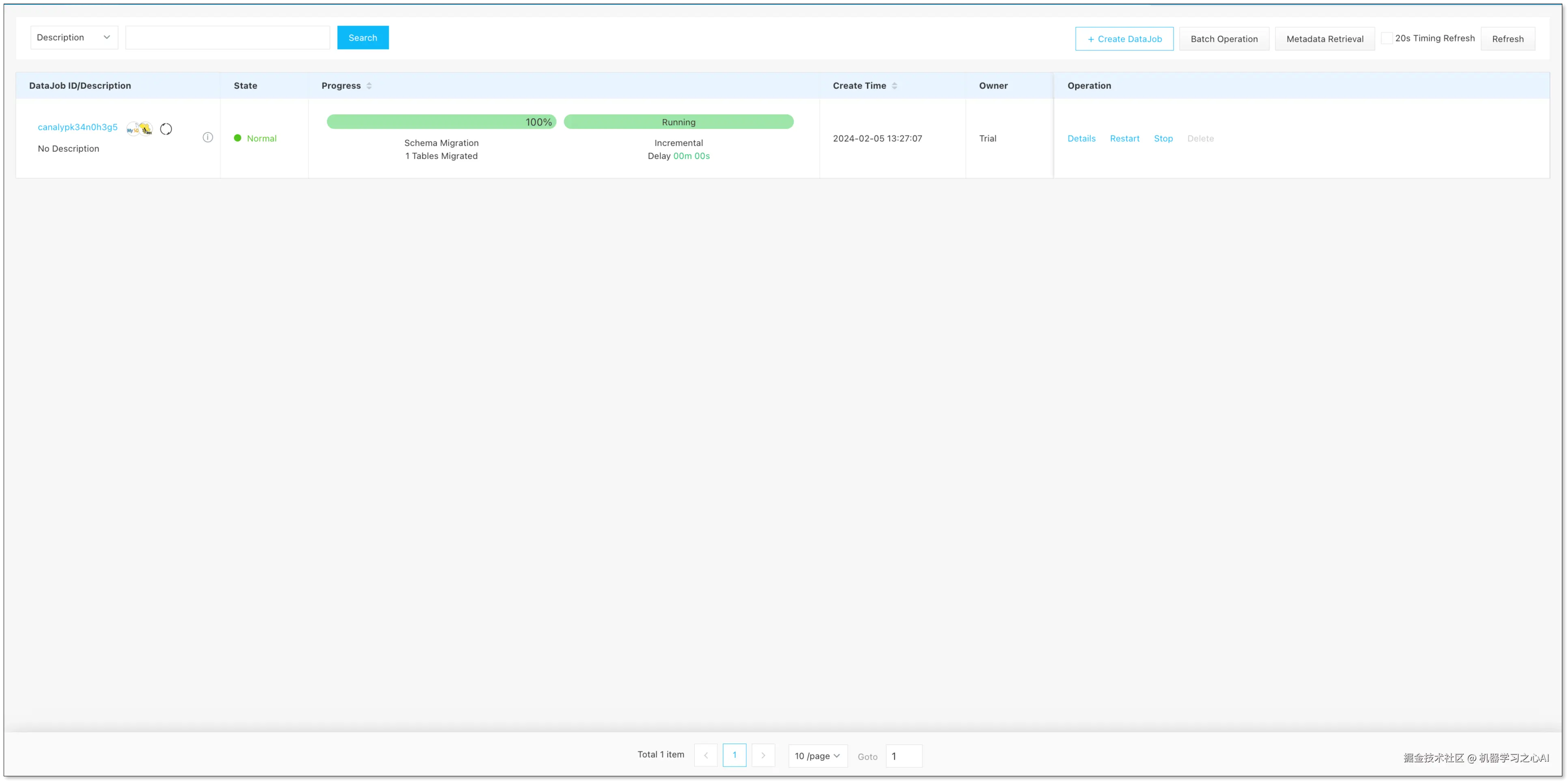This screenshot has height=782, width=1568.
Task: Sort by the Create Time column arrows
Action: click(894, 86)
